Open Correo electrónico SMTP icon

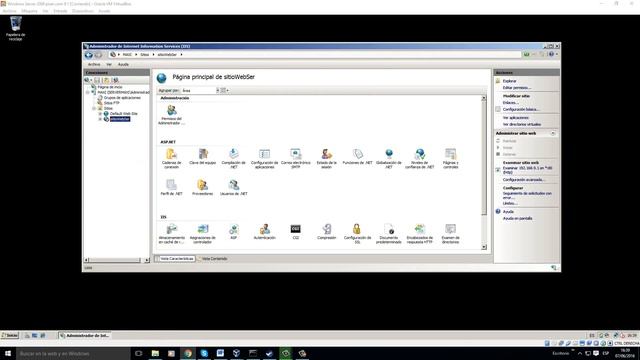[296, 158]
